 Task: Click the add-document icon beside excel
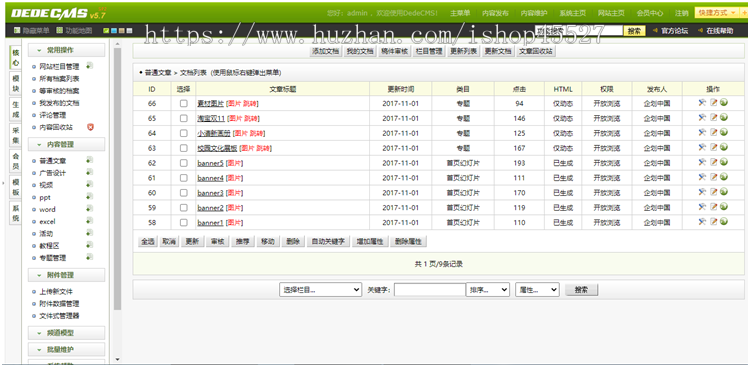89,221
